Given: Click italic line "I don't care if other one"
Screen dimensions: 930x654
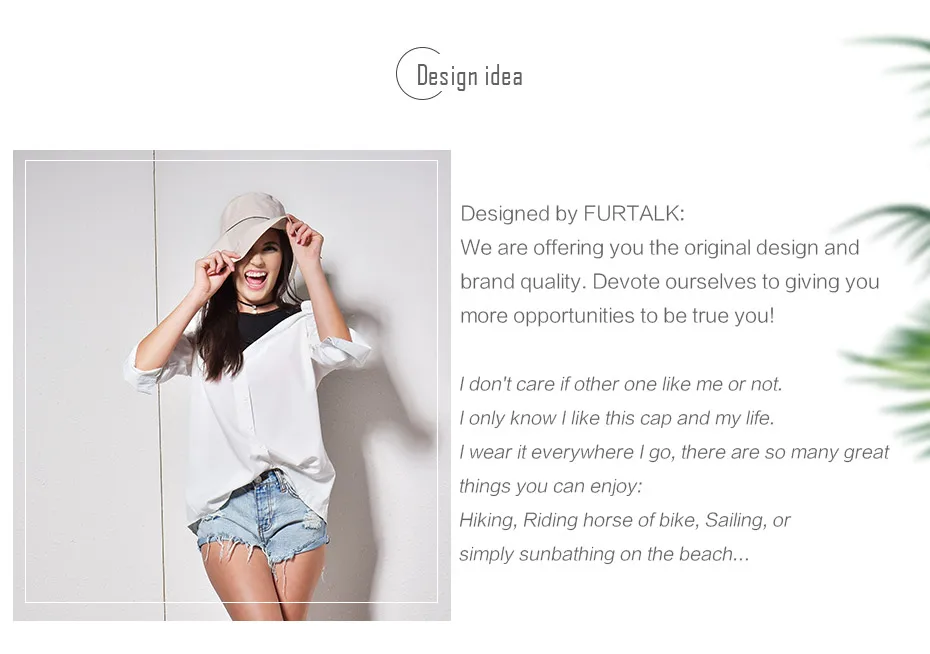Looking at the screenshot, I should [x=621, y=384].
